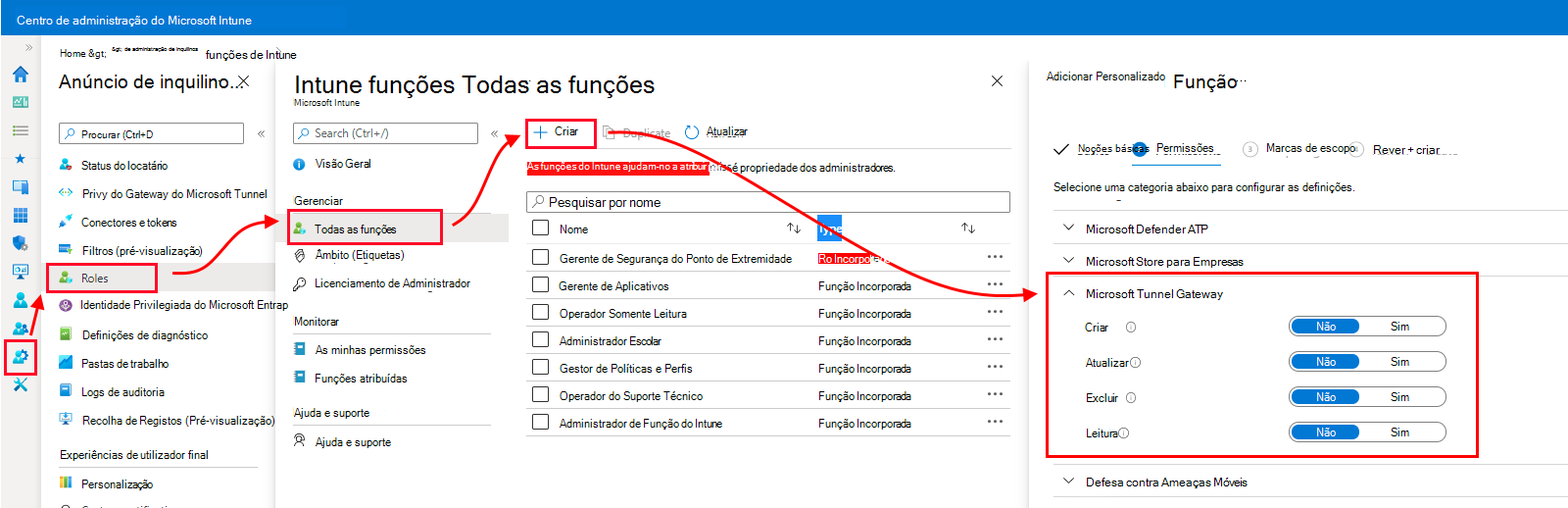Open more options for Operador do Suporte Técnico
This screenshot has width=1568, height=508.
click(x=995, y=394)
